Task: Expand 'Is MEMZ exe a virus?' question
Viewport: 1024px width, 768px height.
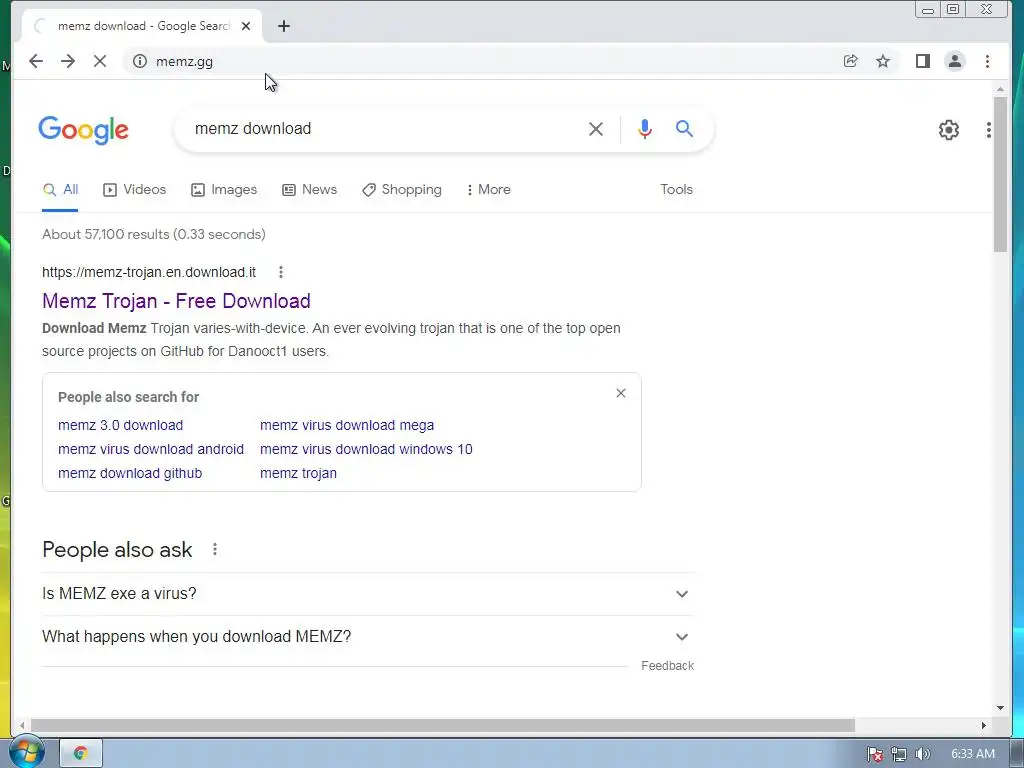Action: [368, 594]
